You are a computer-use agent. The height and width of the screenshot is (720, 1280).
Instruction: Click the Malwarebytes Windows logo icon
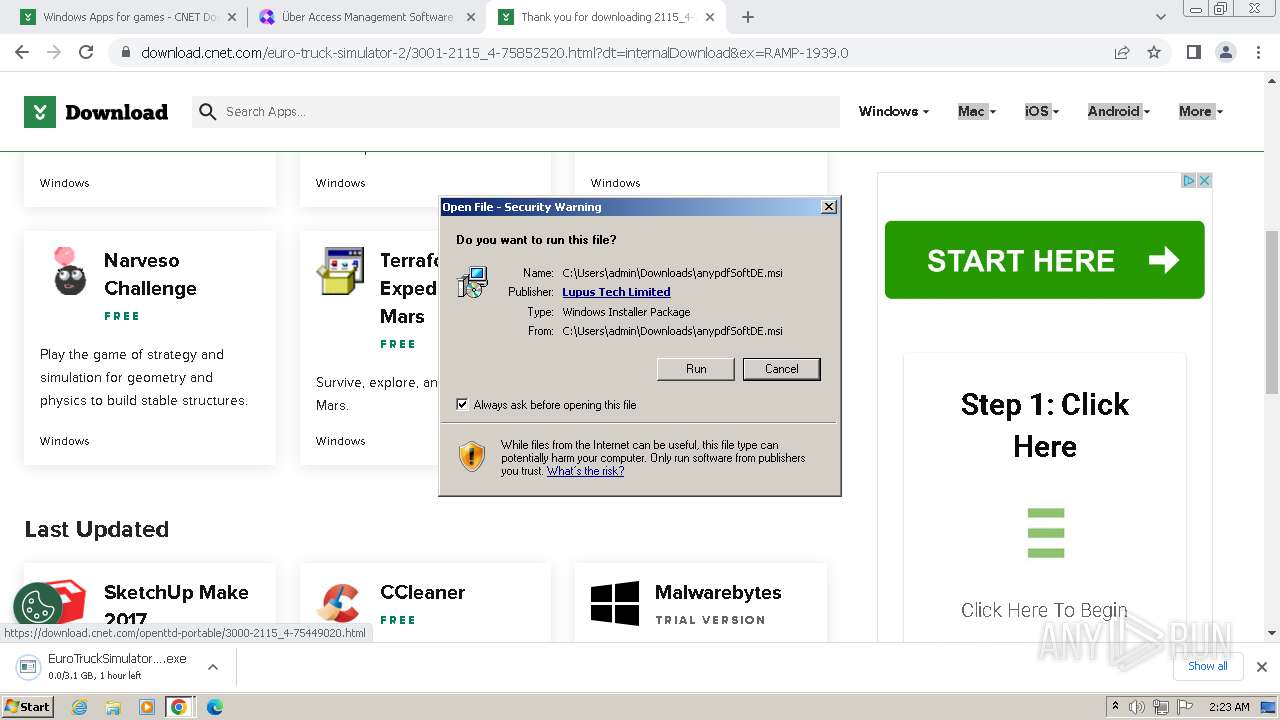pyautogui.click(x=615, y=604)
